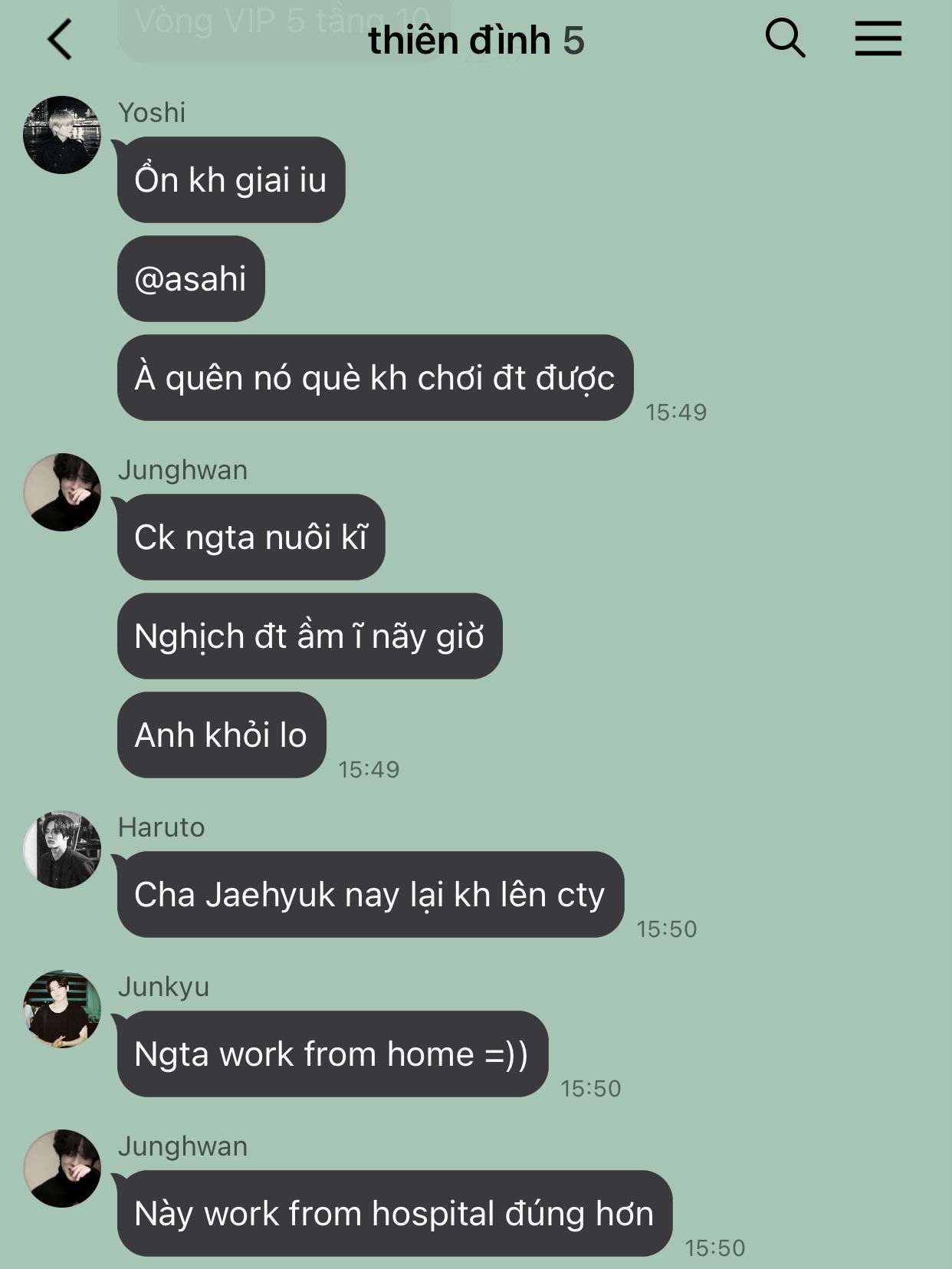952x1269 pixels.
Task: Tap Junghwan's avatar beside 'Ck ngta nuôi kĩ'
Action: click(x=62, y=492)
